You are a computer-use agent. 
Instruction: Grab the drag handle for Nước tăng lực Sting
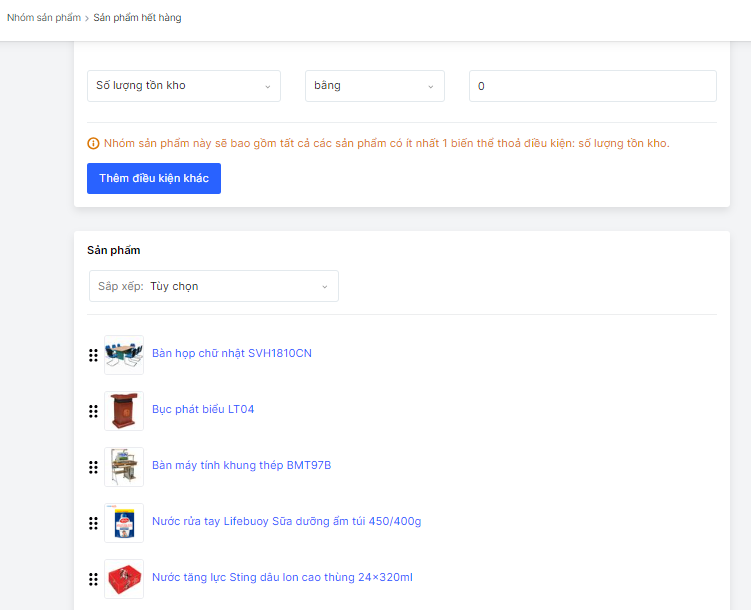[93, 579]
